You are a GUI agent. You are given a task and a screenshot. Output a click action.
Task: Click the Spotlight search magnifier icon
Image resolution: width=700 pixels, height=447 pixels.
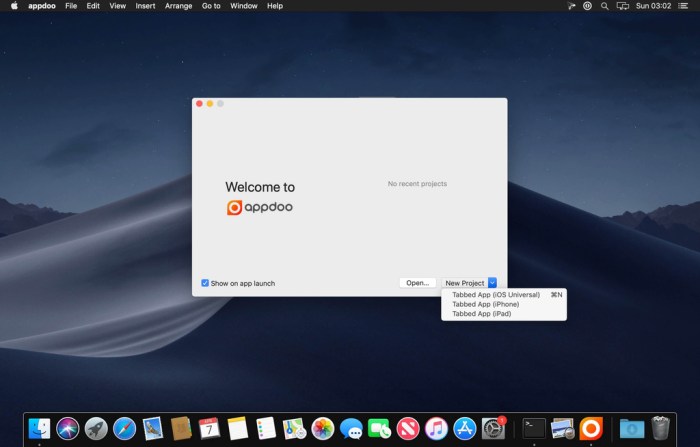click(x=604, y=6)
